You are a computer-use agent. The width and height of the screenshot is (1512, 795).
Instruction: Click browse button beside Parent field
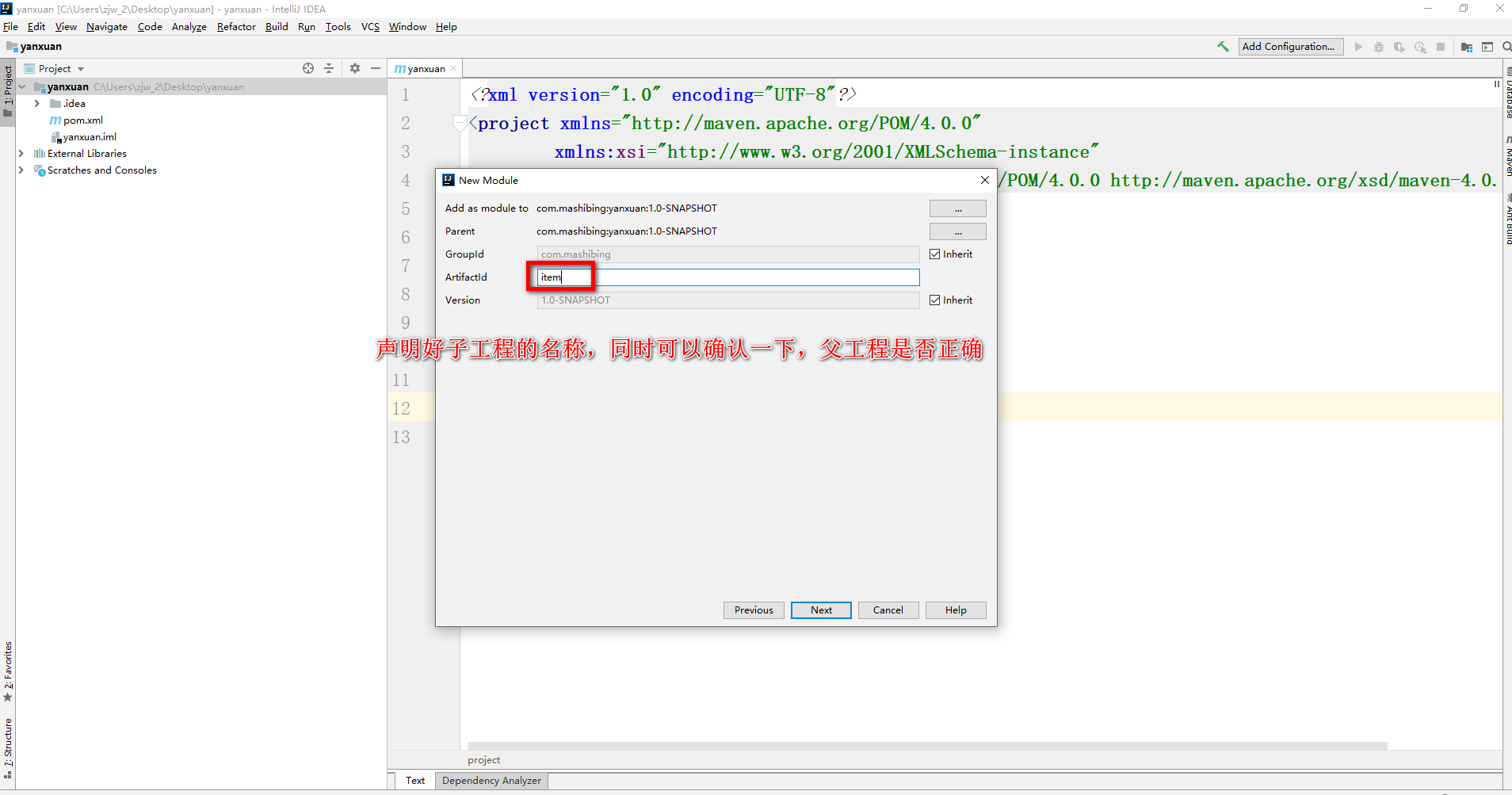(x=957, y=231)
